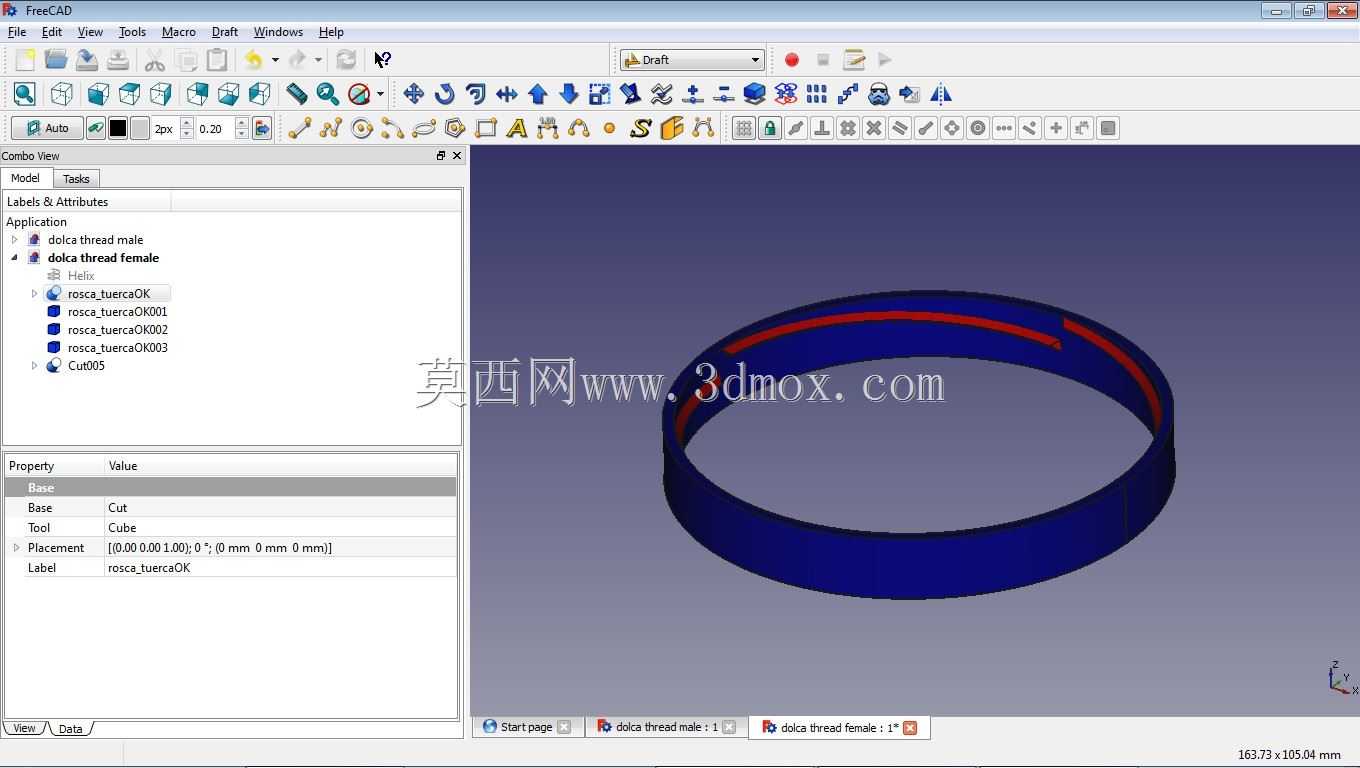
Task: Select the Draft Mirror tool
Action: [x=940, y=94]
